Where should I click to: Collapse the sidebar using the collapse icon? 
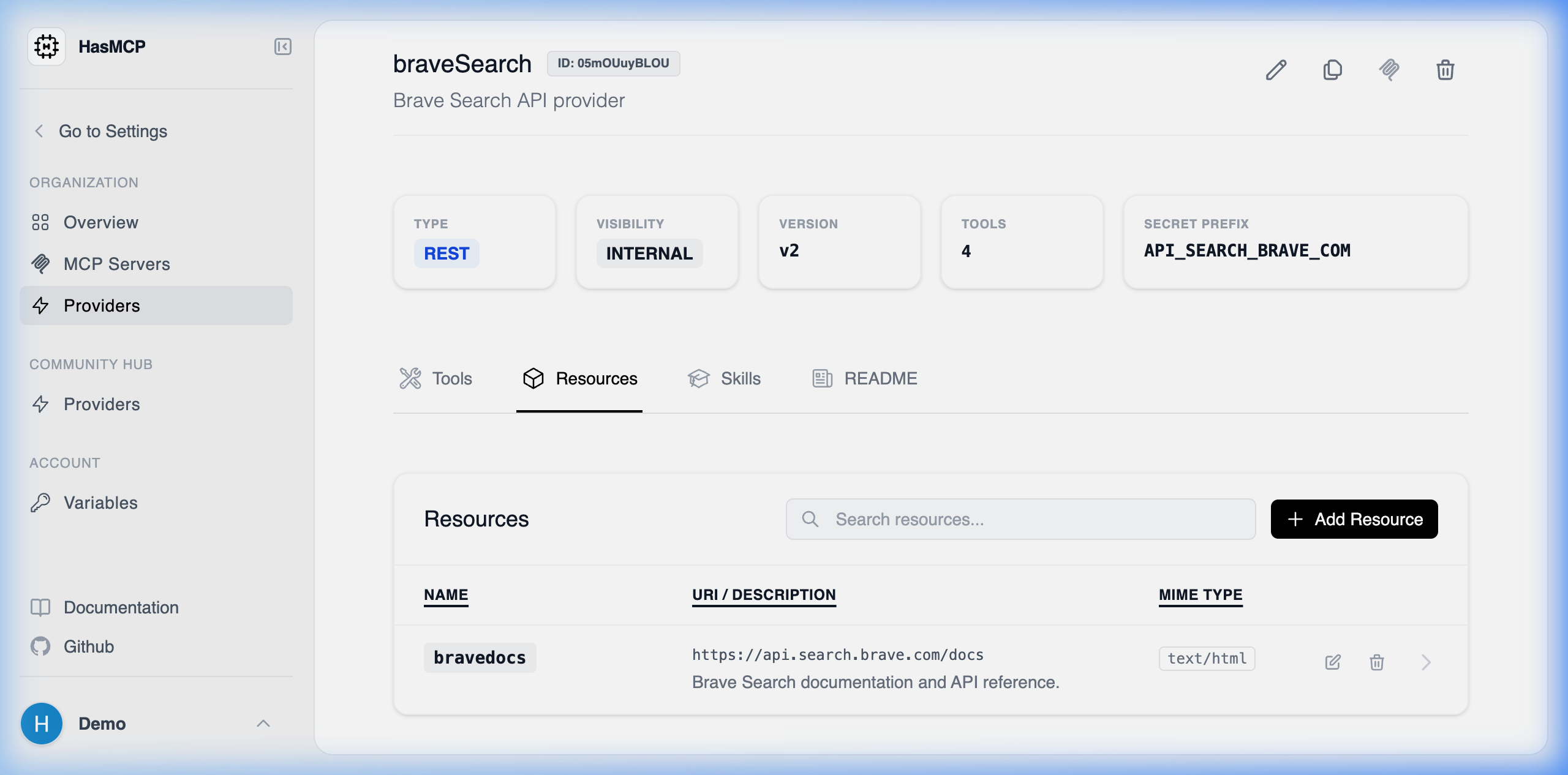click(282, 46)
